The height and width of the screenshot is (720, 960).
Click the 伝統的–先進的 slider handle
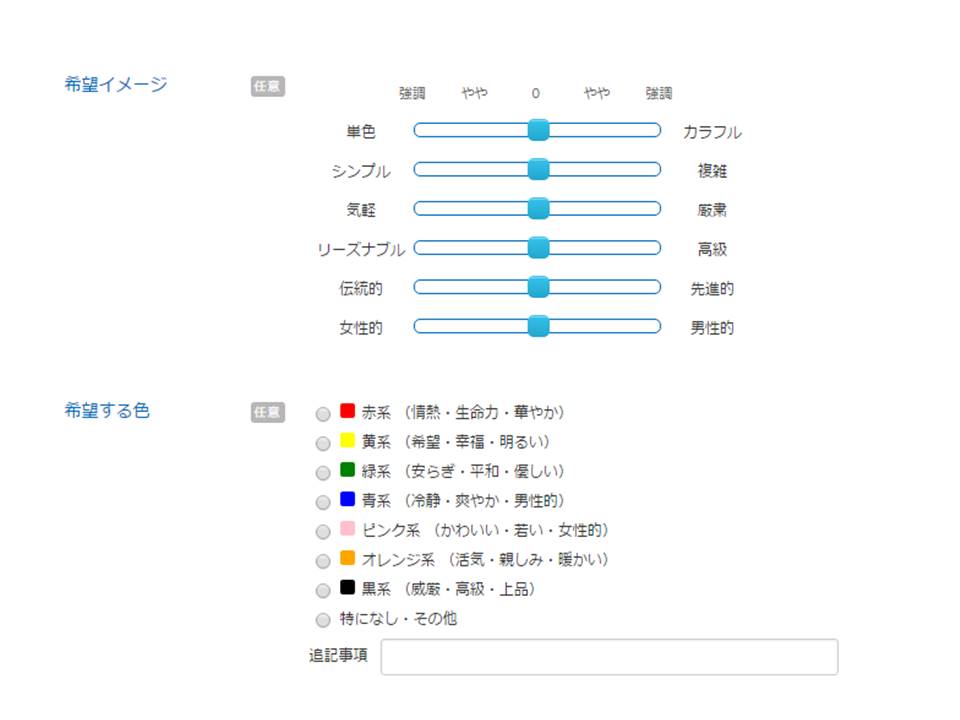click(x=538, y=287)
